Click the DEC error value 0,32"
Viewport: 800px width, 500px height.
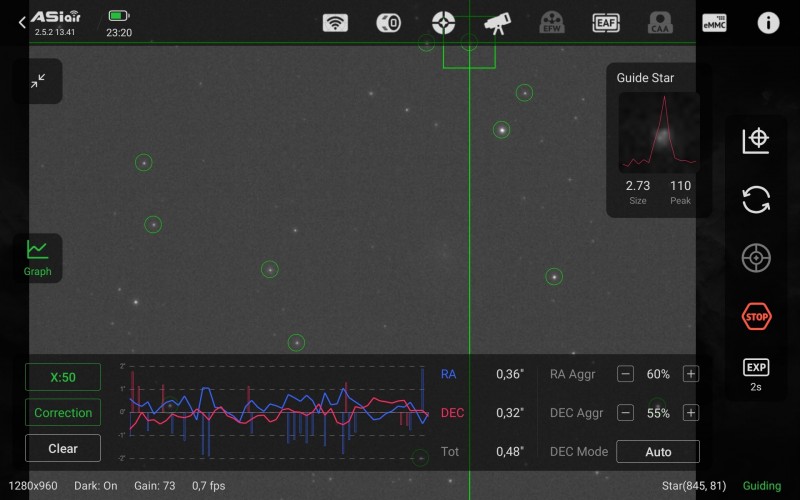[x=510, y=413]
